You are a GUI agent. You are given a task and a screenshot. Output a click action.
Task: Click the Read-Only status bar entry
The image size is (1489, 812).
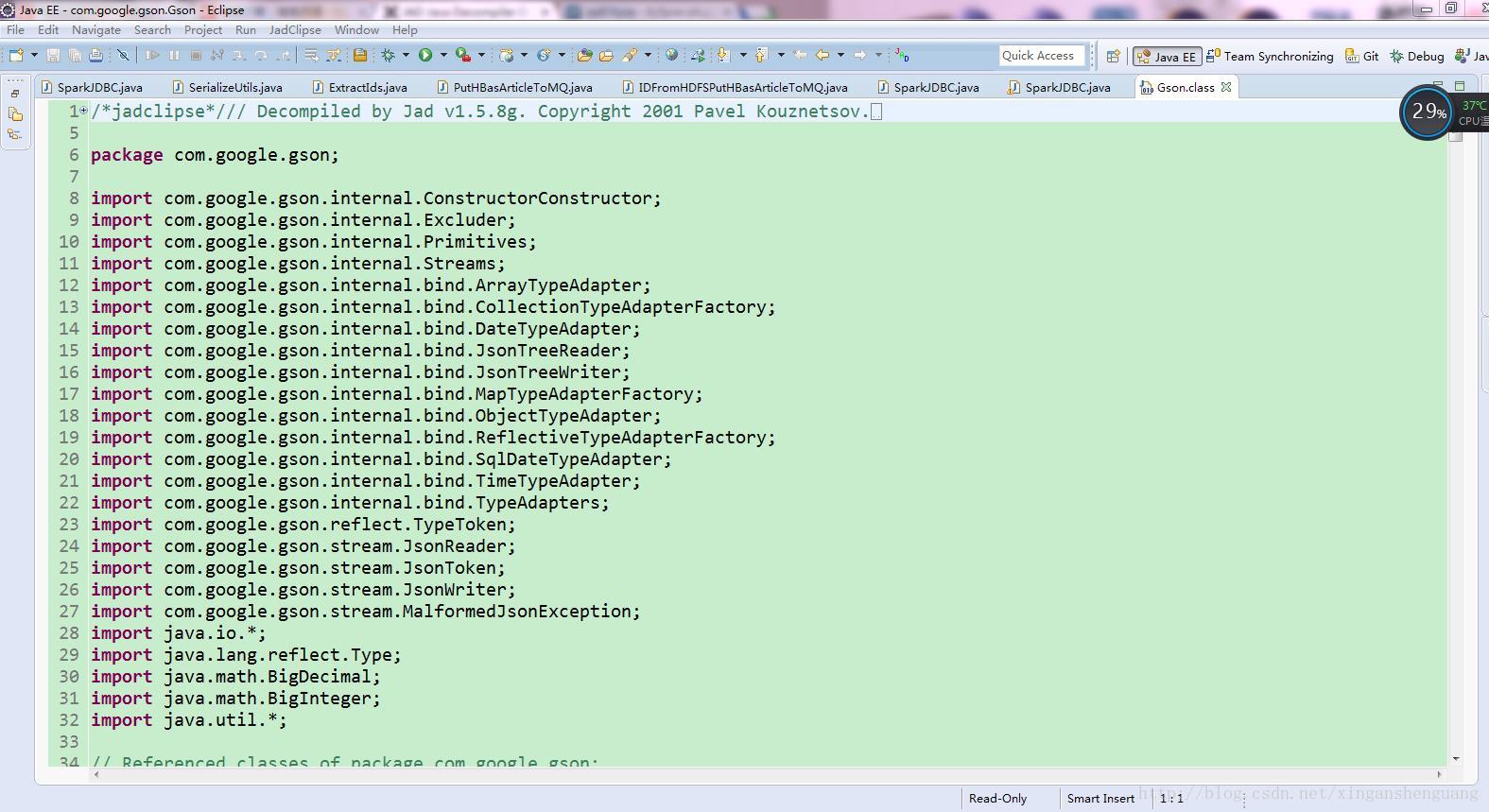point(997,798)
